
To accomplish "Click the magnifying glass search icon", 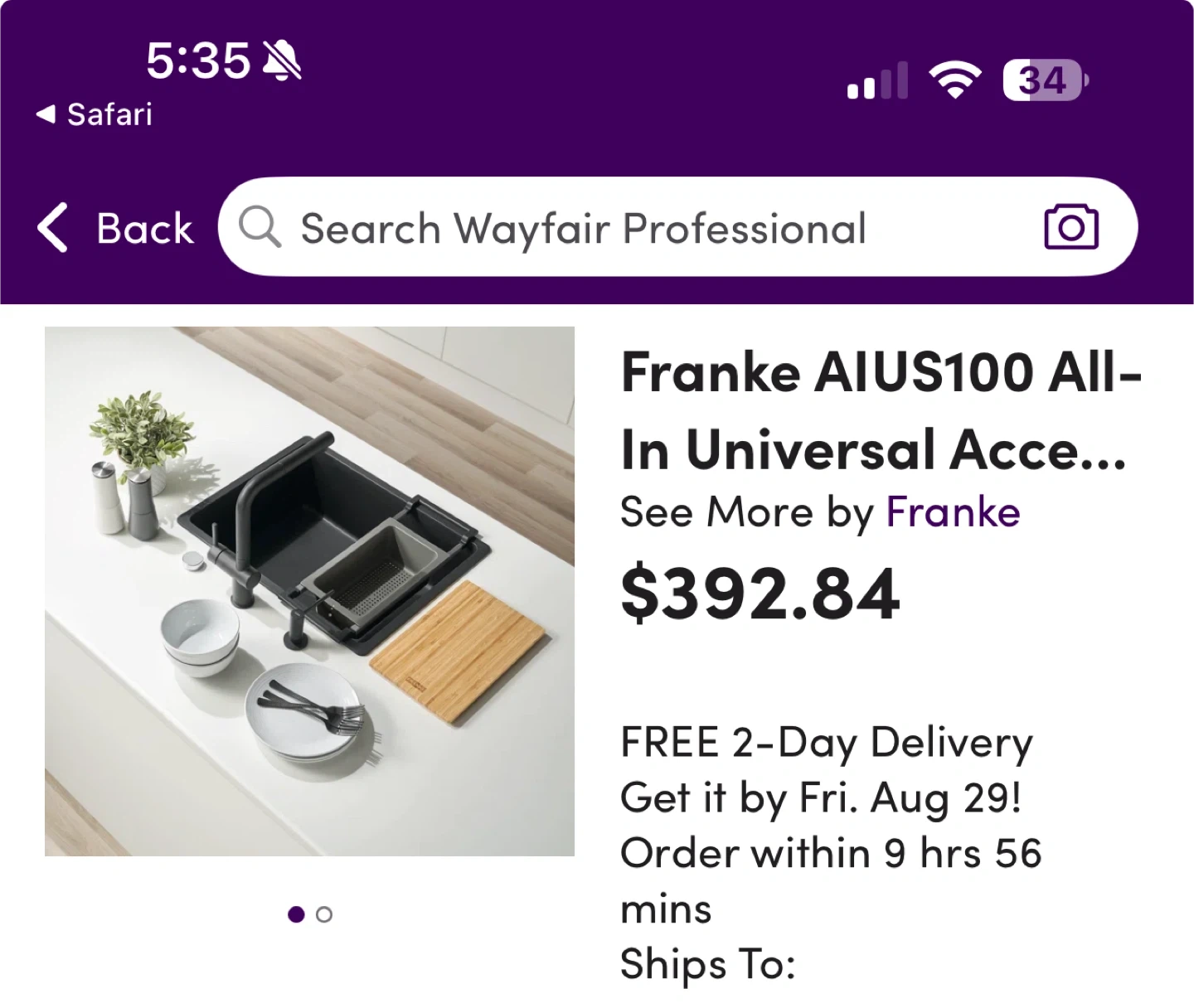I will point(260,227).
